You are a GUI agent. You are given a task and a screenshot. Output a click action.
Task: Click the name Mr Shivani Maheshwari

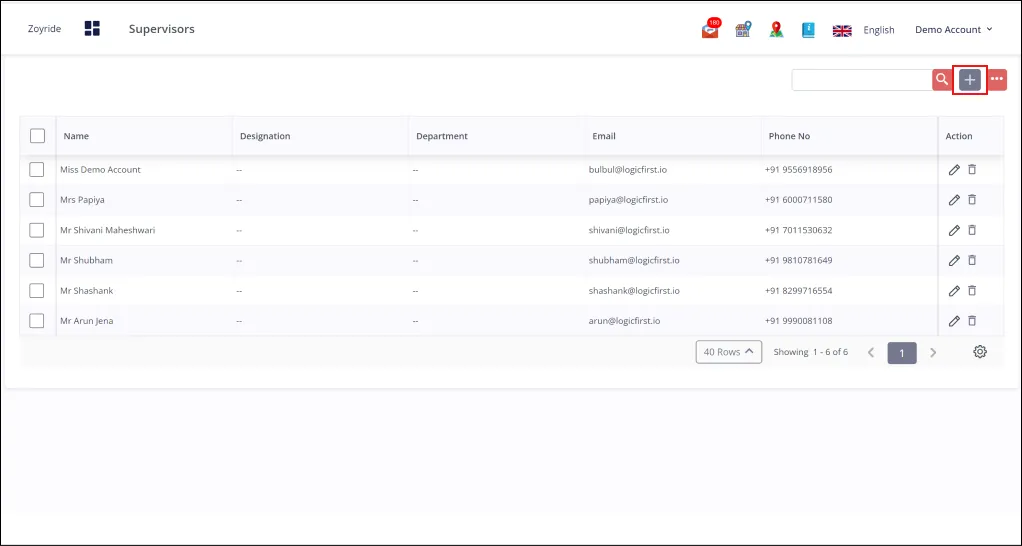pos(108,230)
